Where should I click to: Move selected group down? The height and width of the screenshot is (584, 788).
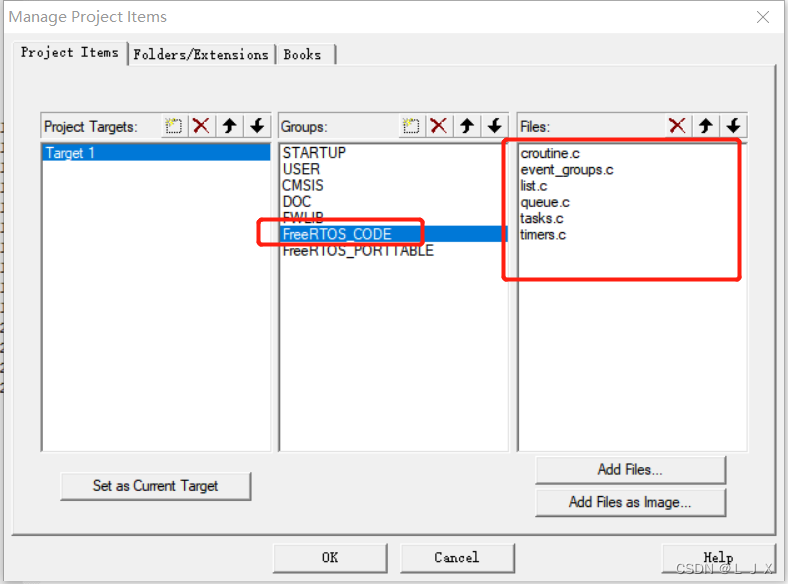[x=495, y=126]
